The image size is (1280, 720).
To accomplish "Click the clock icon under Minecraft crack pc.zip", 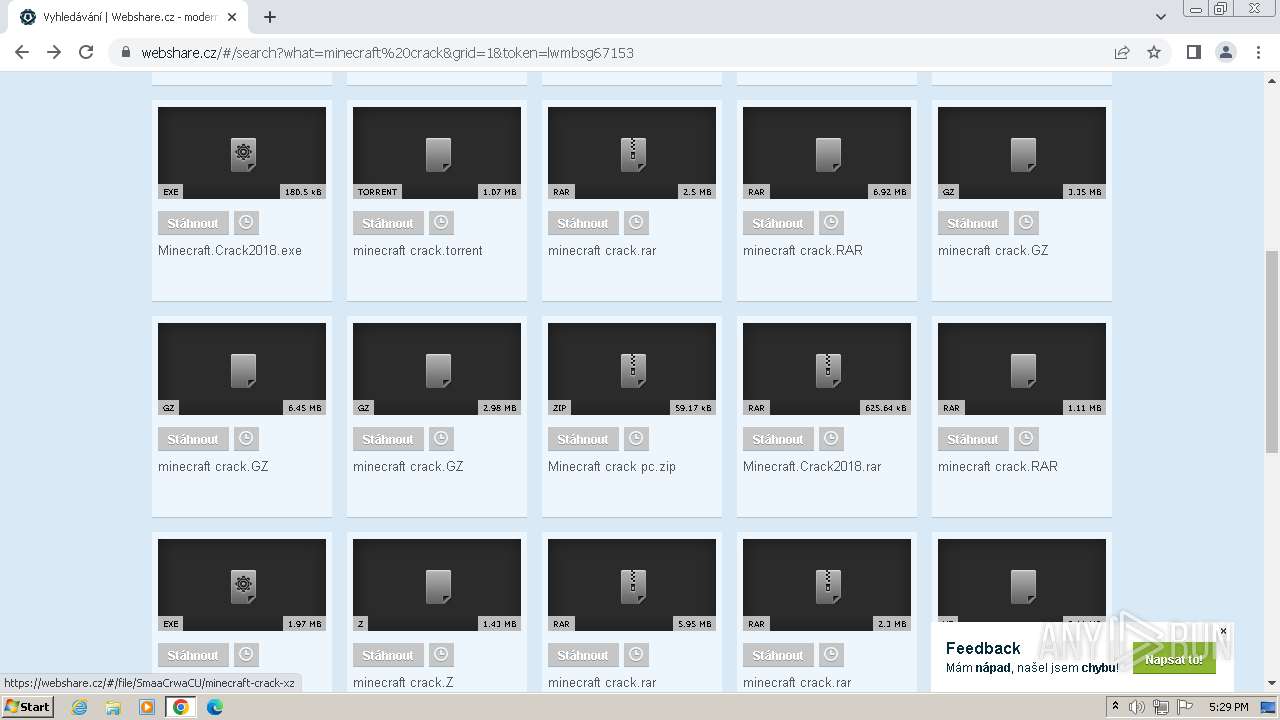I will click(636, 439).
